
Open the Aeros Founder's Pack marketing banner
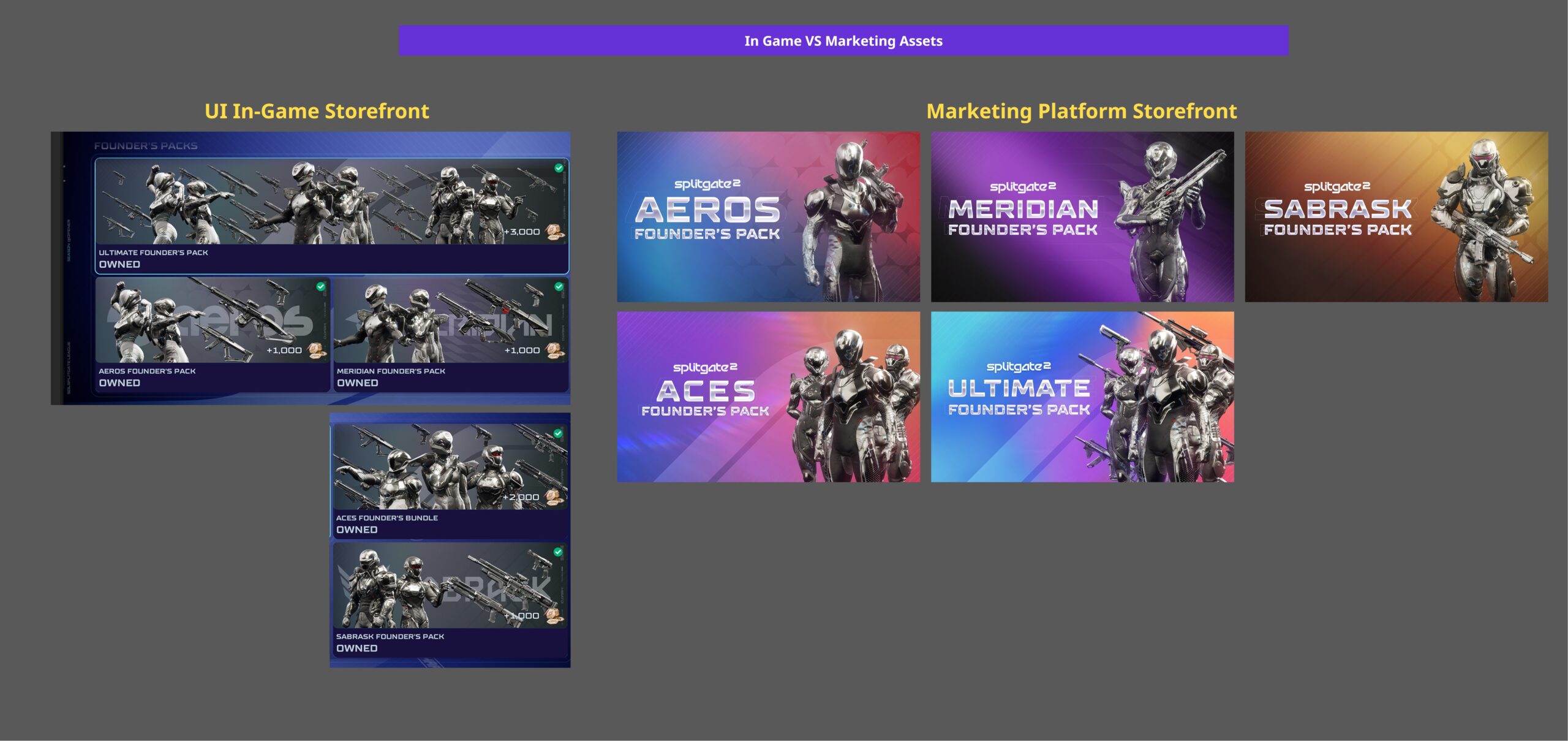coord(768,216)
